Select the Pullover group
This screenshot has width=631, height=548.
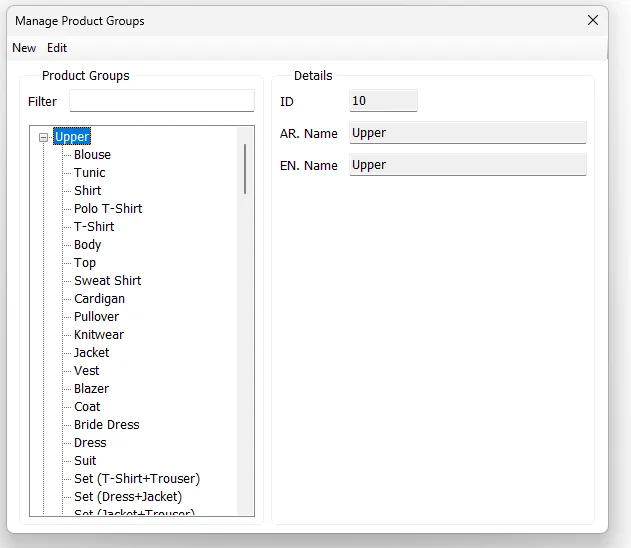pos(96,317)
